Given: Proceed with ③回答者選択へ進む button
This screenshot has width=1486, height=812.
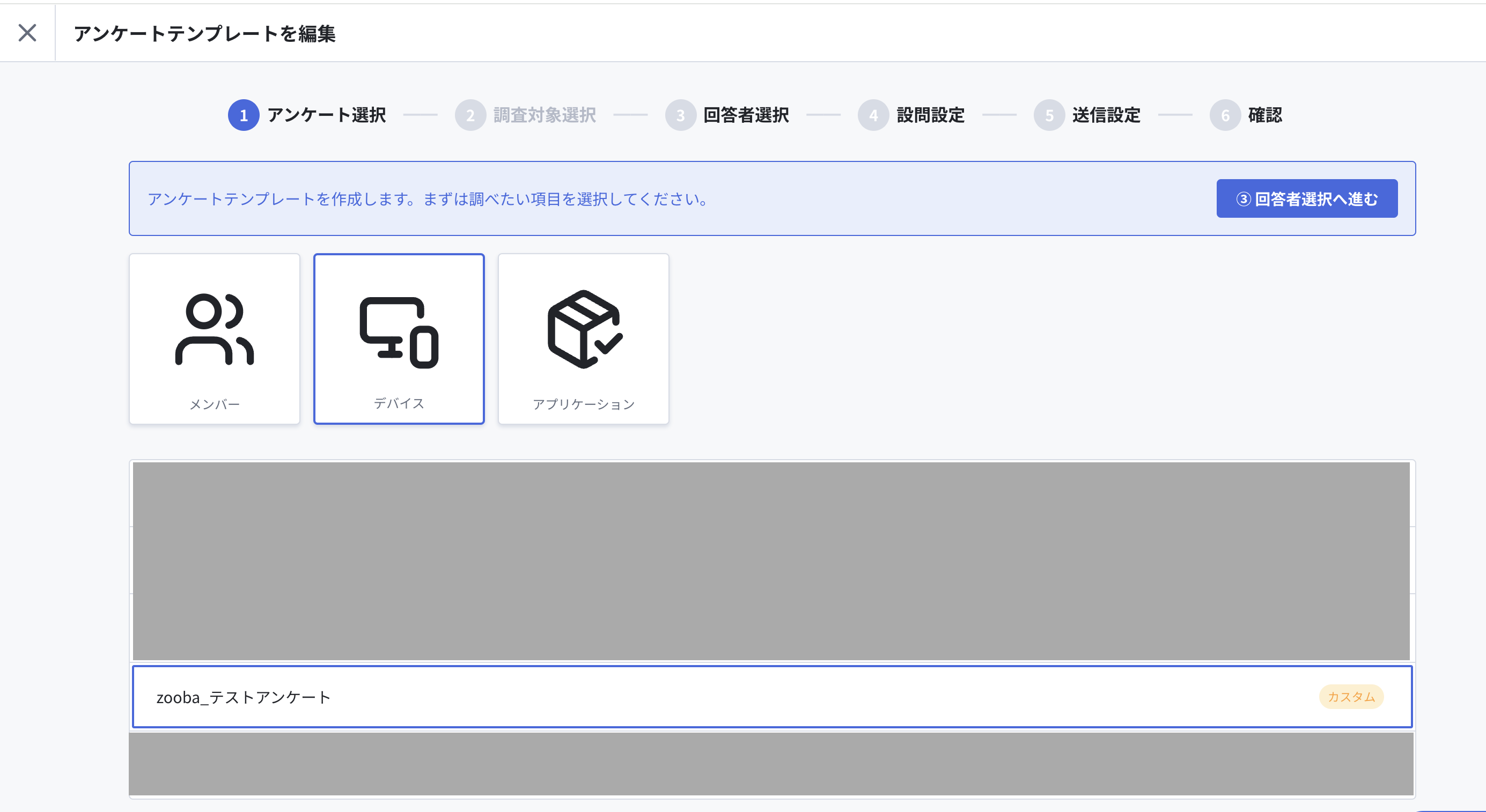Looking at the screenshot, I should [1307, 198].
